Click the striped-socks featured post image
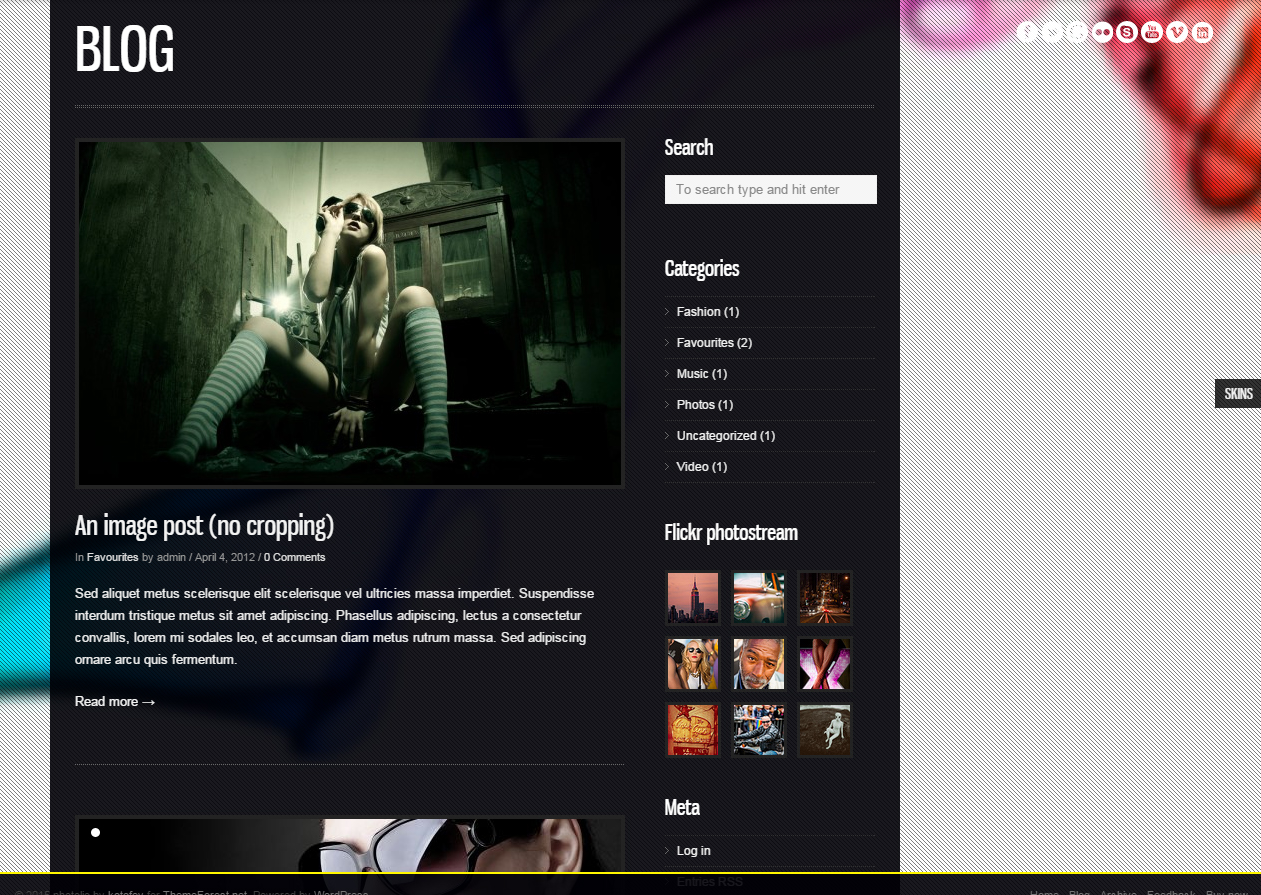 [x=349, y=313]
